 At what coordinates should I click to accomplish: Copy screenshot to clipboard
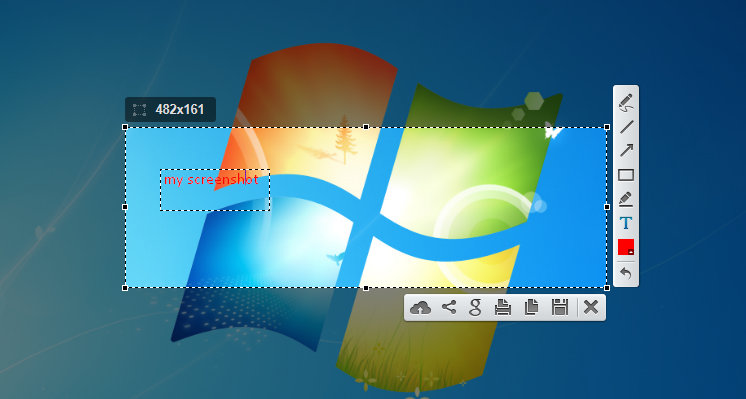point(531,308)
